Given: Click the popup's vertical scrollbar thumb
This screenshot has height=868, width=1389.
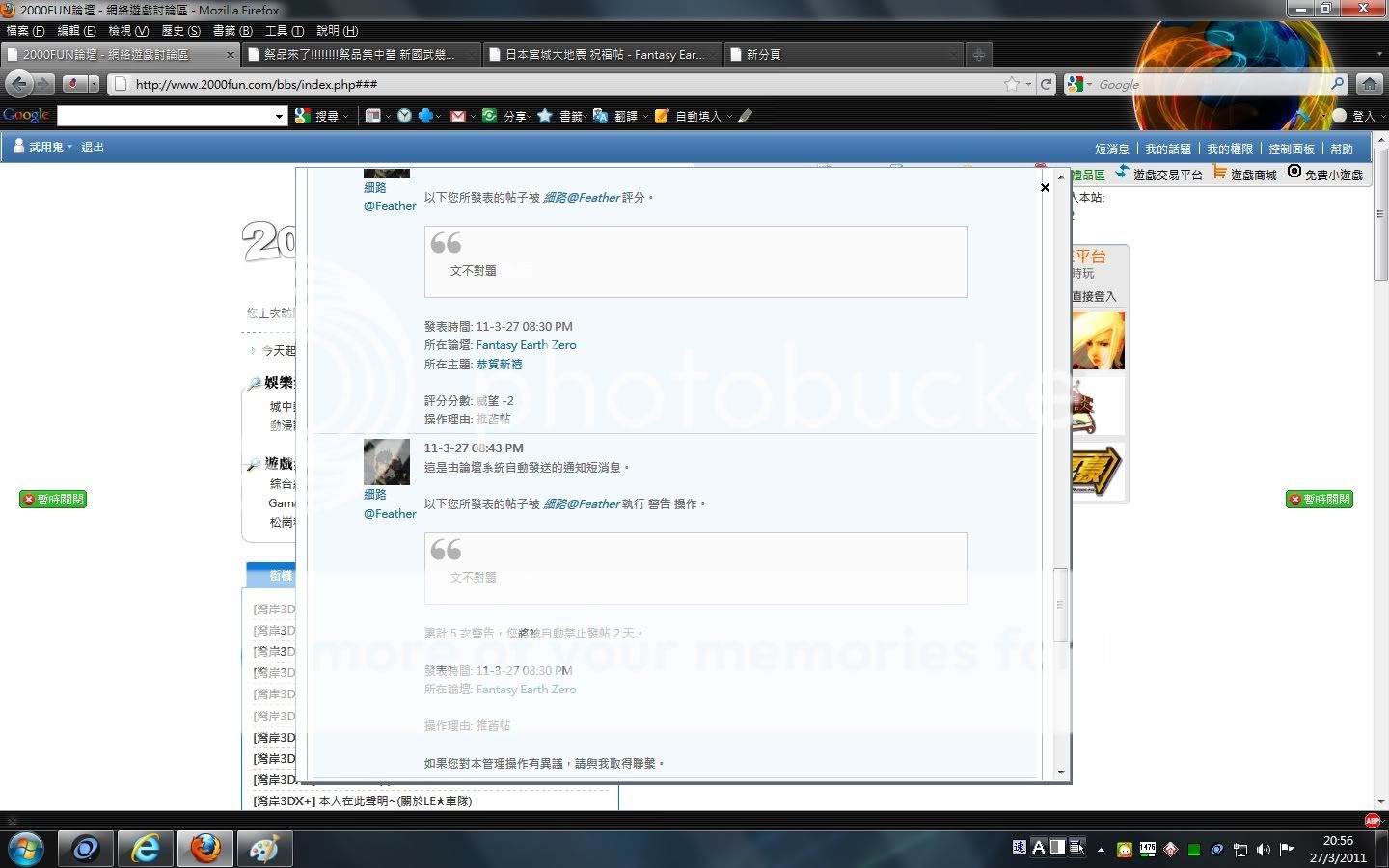Looking at the screenshot, I should [x=1060, y=605].
